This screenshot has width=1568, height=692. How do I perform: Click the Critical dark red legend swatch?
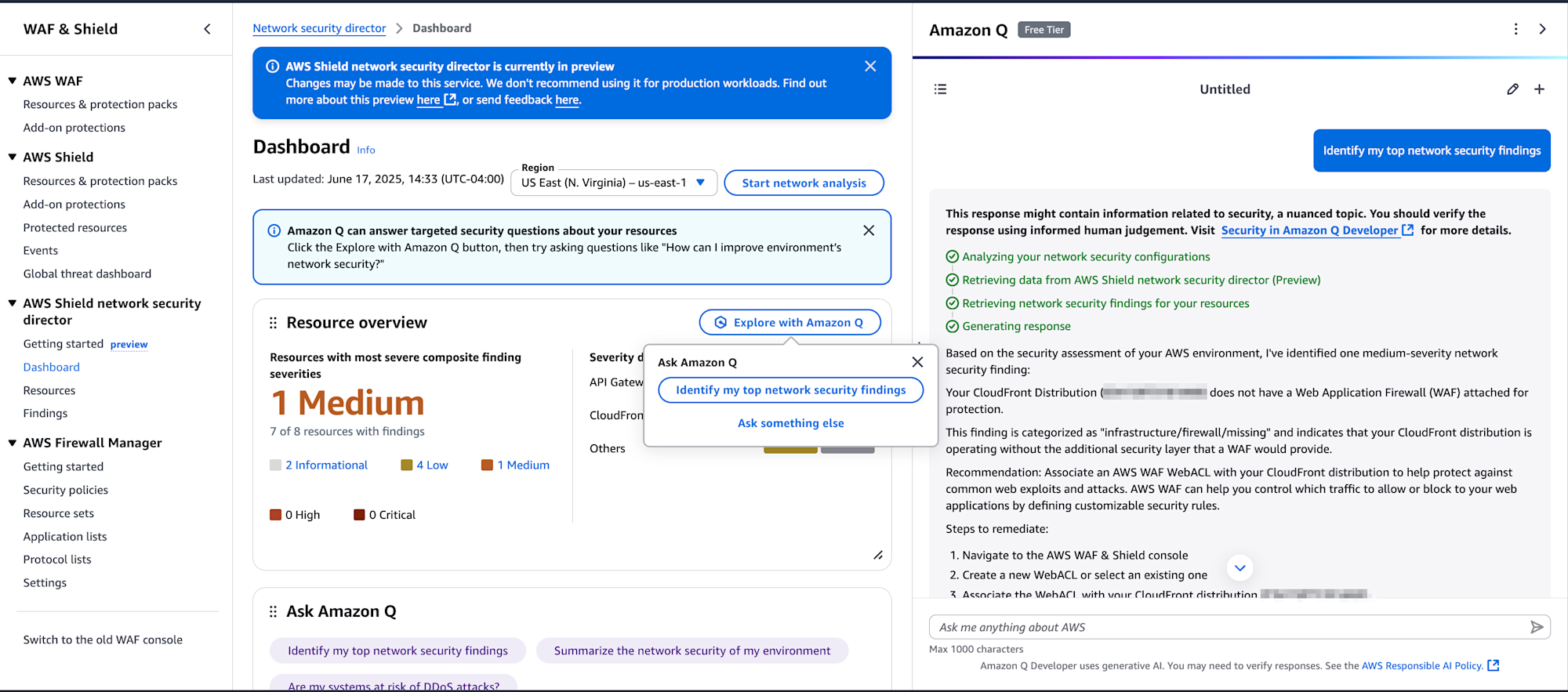click(x=359, y=515)
